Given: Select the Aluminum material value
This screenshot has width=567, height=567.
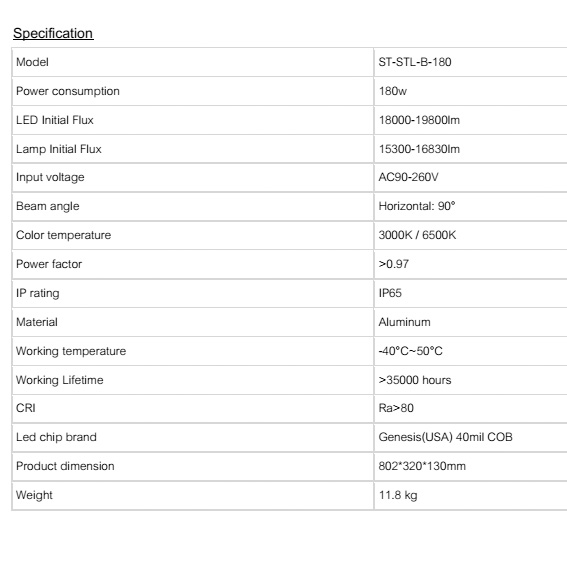Looking at the screenshot, I should 404,322.
